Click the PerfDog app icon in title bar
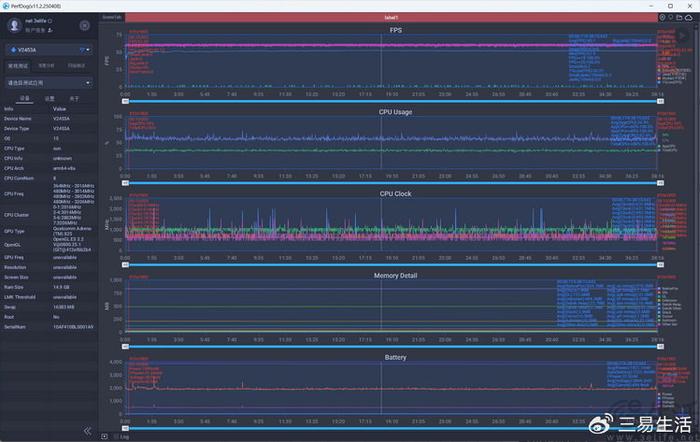This screenshot has height=442, width=700. 5,6
